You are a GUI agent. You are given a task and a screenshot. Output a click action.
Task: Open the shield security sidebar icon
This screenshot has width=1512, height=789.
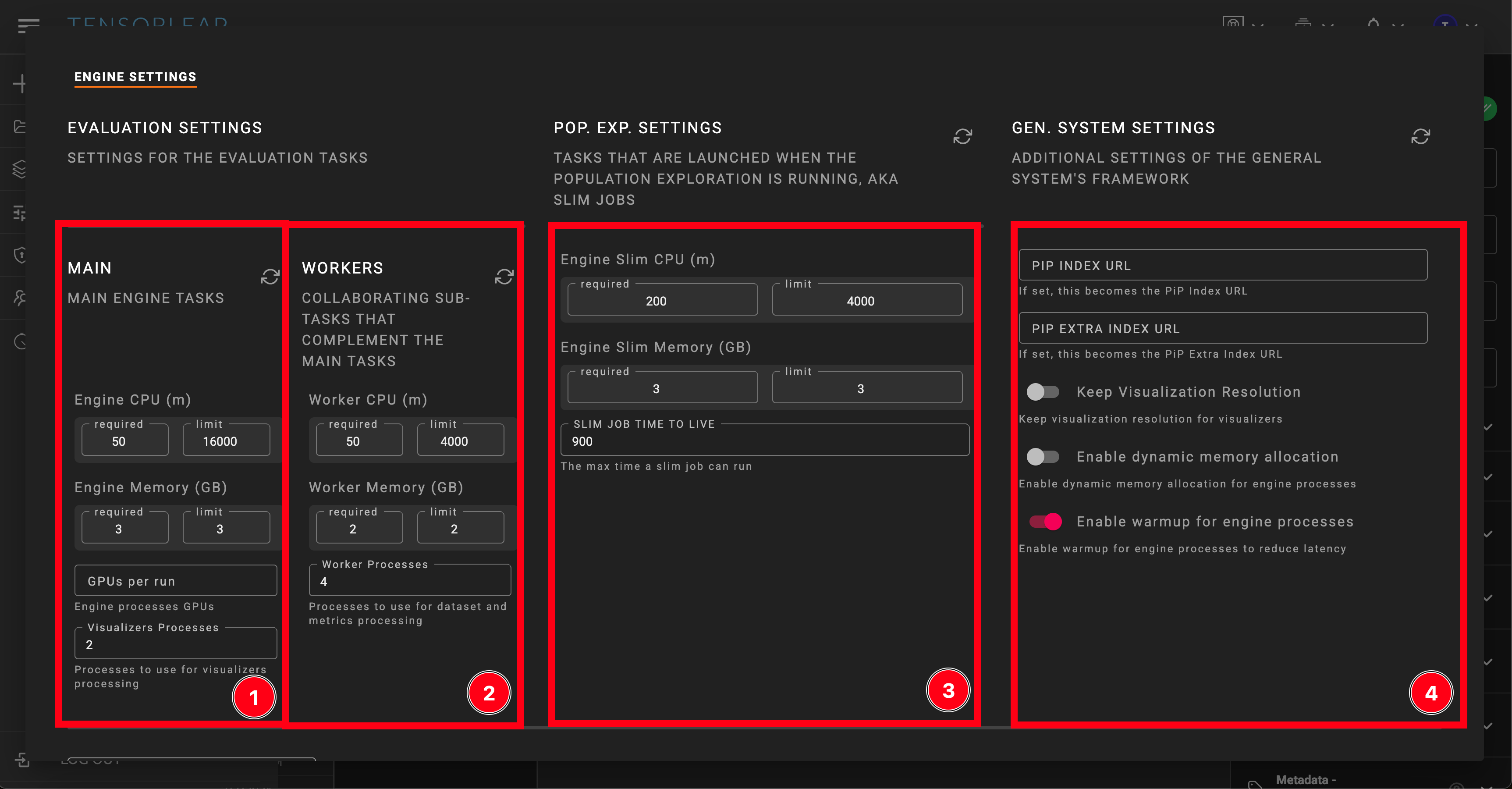tap(19, 255)
